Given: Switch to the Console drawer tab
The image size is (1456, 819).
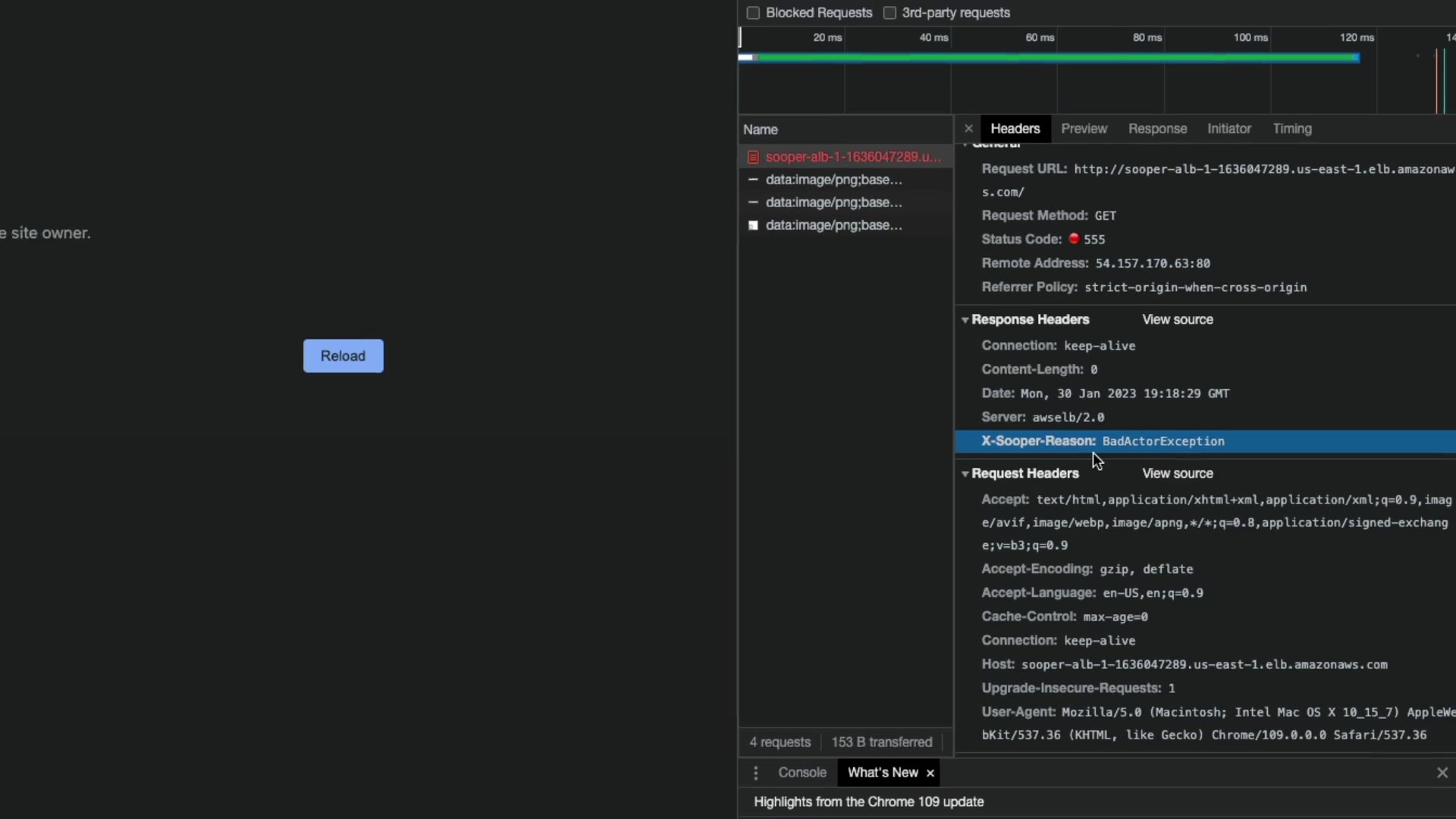Looking at the screenshot, I should (x=802, y=773).
